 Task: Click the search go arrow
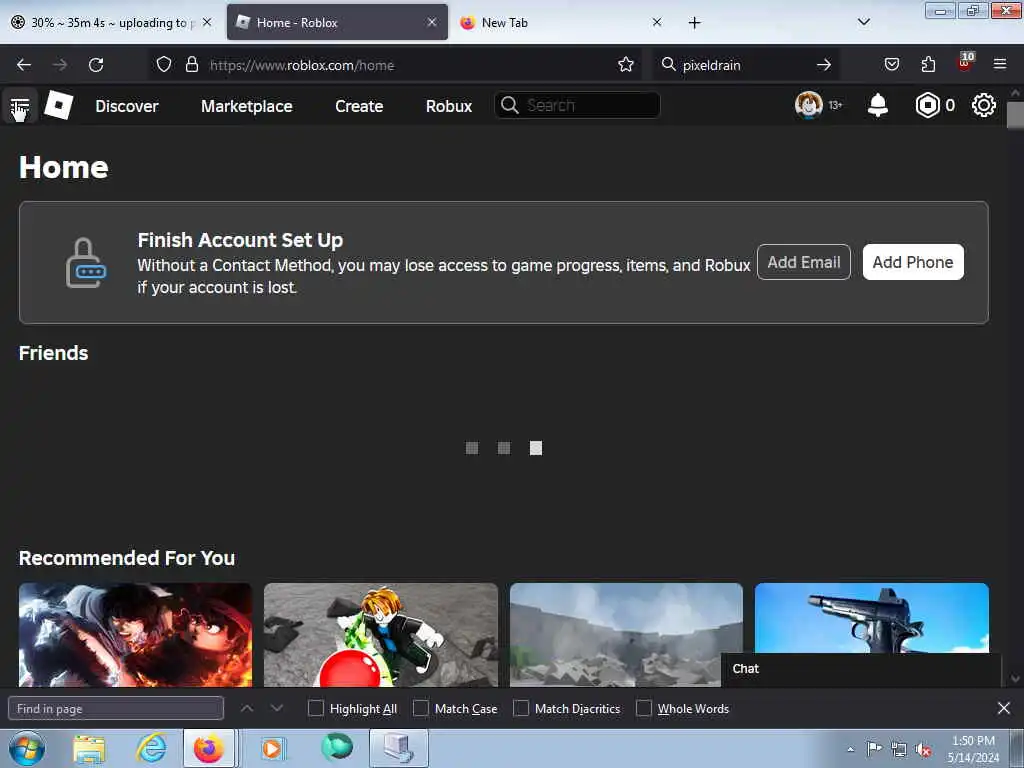pos(824,65)
